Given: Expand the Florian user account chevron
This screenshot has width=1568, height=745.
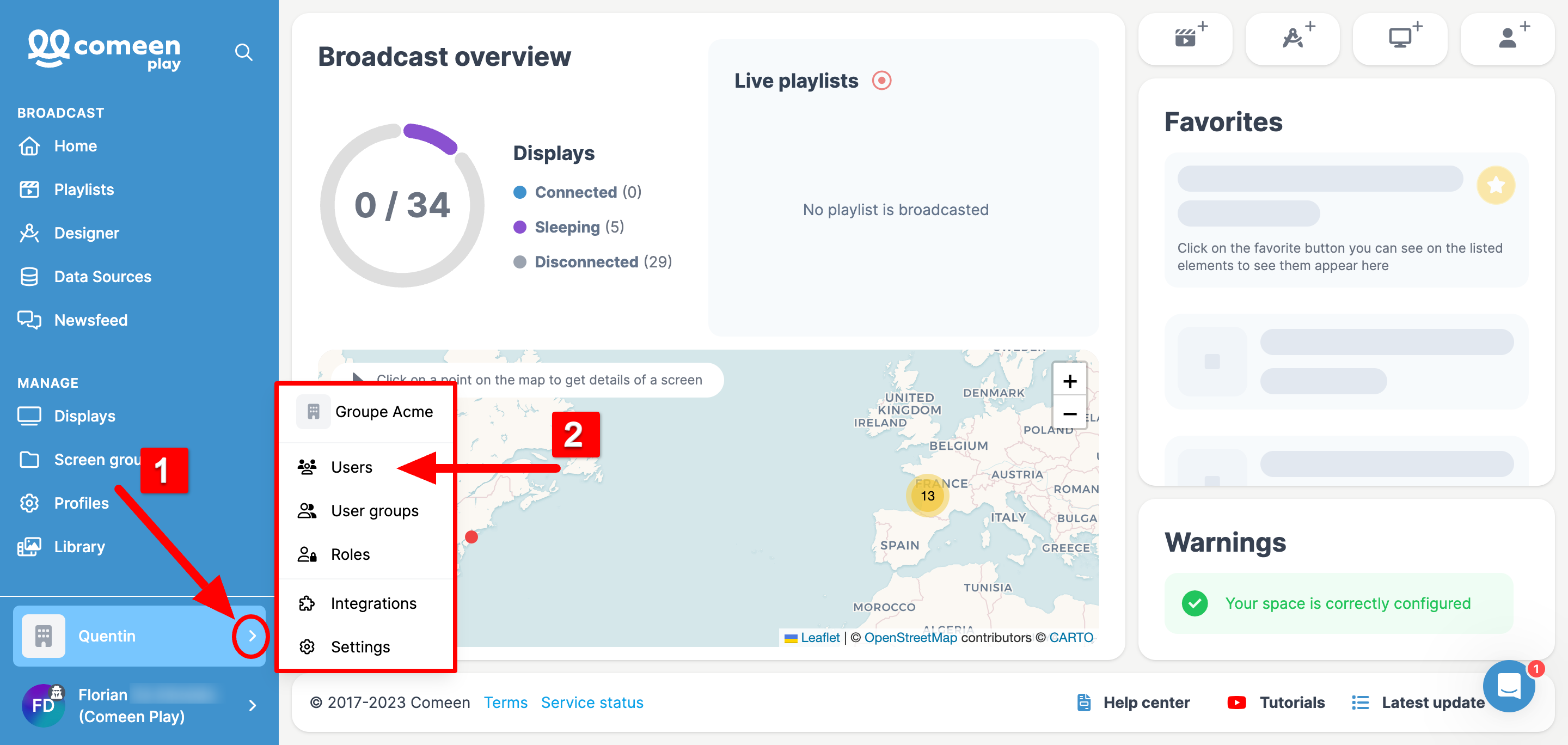Looking at the screenshot, I should tap(252, 705).
